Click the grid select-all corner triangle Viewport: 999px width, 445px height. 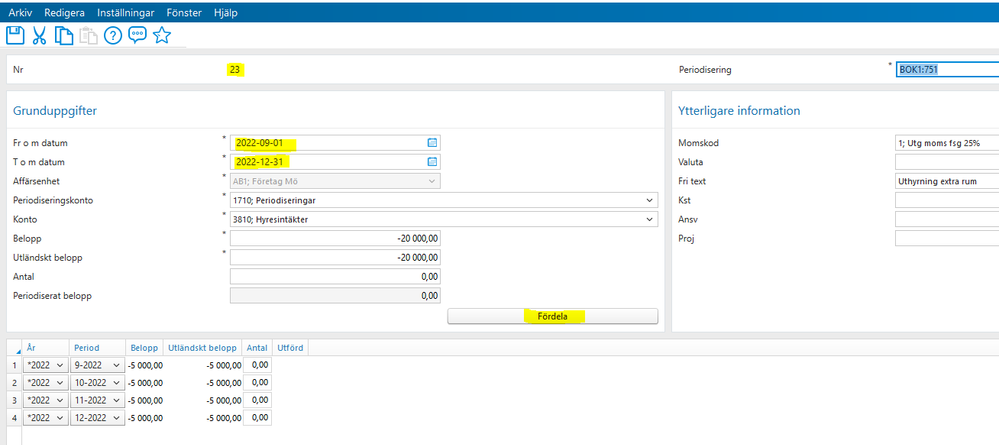tap(16, 350)
